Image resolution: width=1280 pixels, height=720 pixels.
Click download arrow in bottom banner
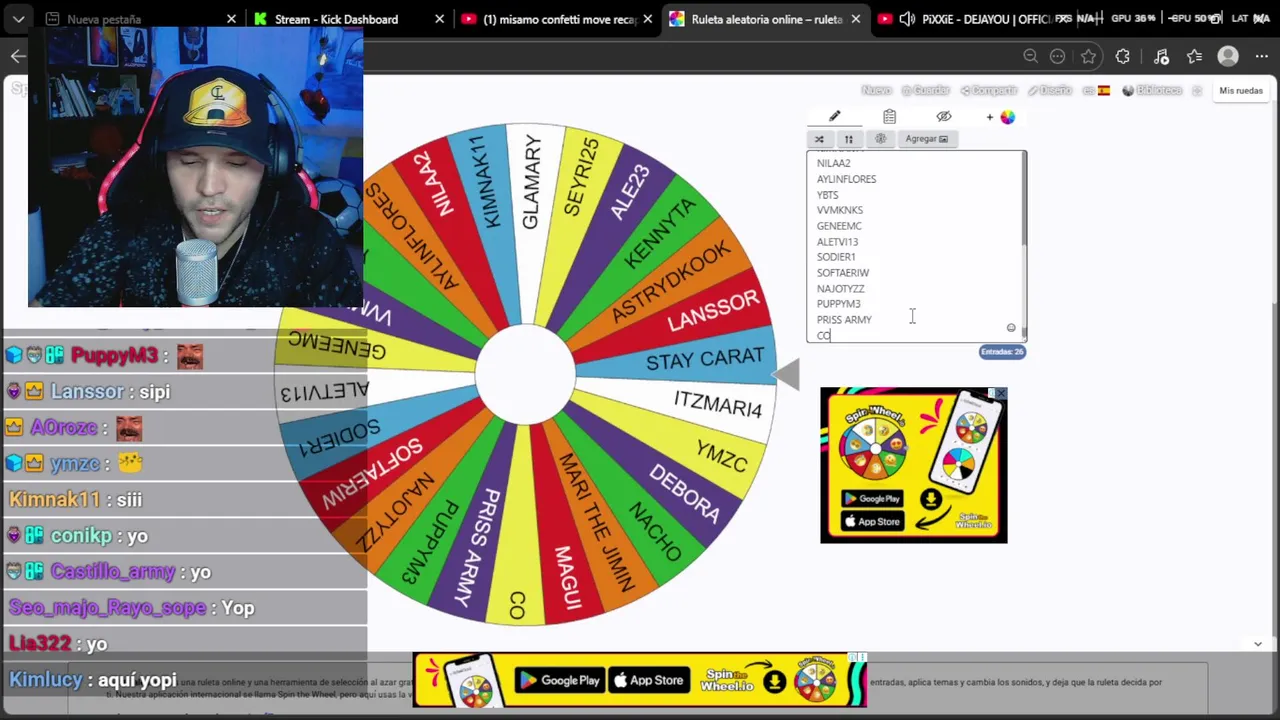tap(774, 682)
